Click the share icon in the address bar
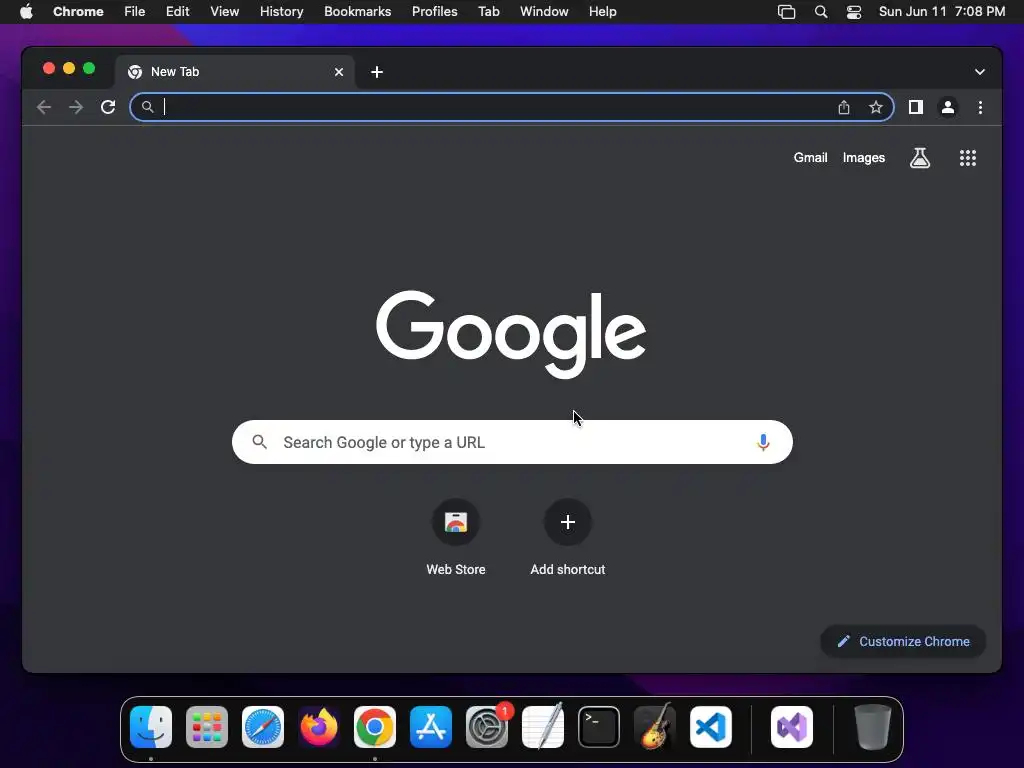The width and height of the screenshot is (1024, 768). point(844,107)
